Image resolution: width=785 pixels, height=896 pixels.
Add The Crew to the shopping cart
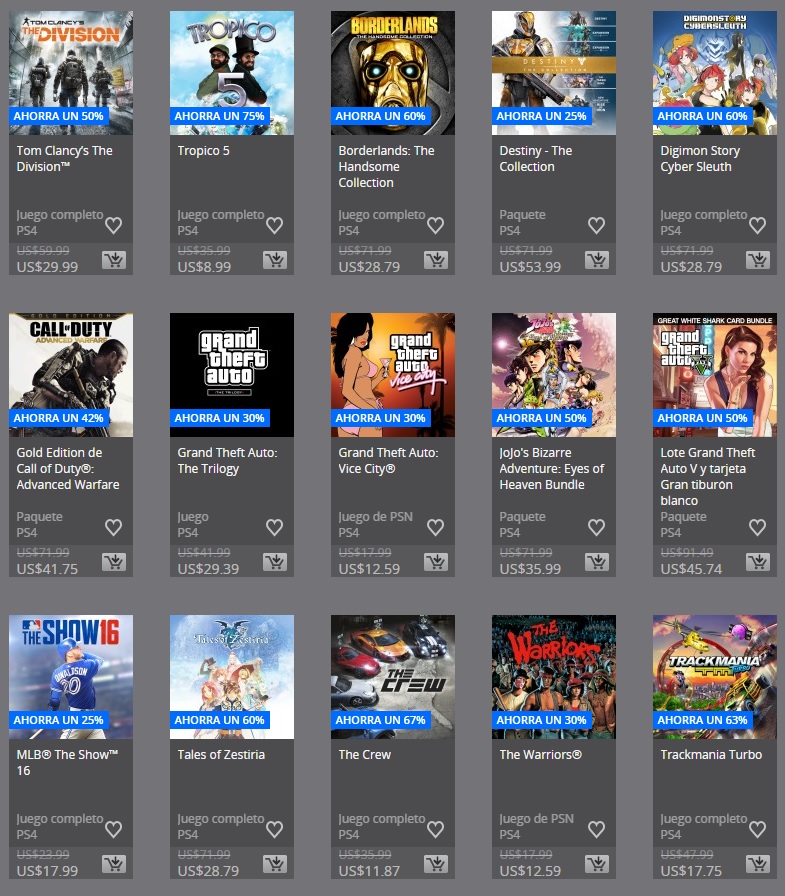point(435,864)
